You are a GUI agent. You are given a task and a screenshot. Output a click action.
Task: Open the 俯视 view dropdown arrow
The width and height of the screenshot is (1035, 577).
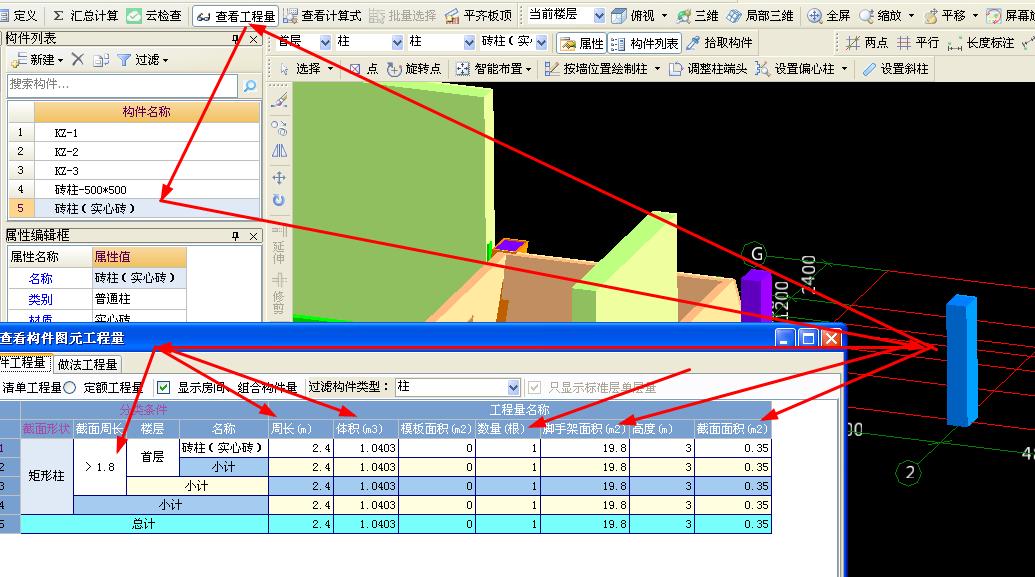664,15
